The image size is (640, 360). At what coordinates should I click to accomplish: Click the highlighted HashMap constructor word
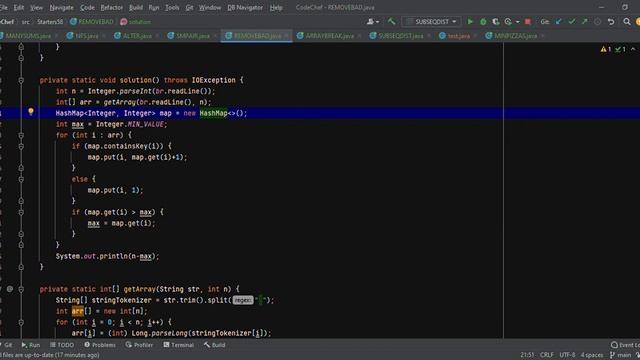(213, 113)
